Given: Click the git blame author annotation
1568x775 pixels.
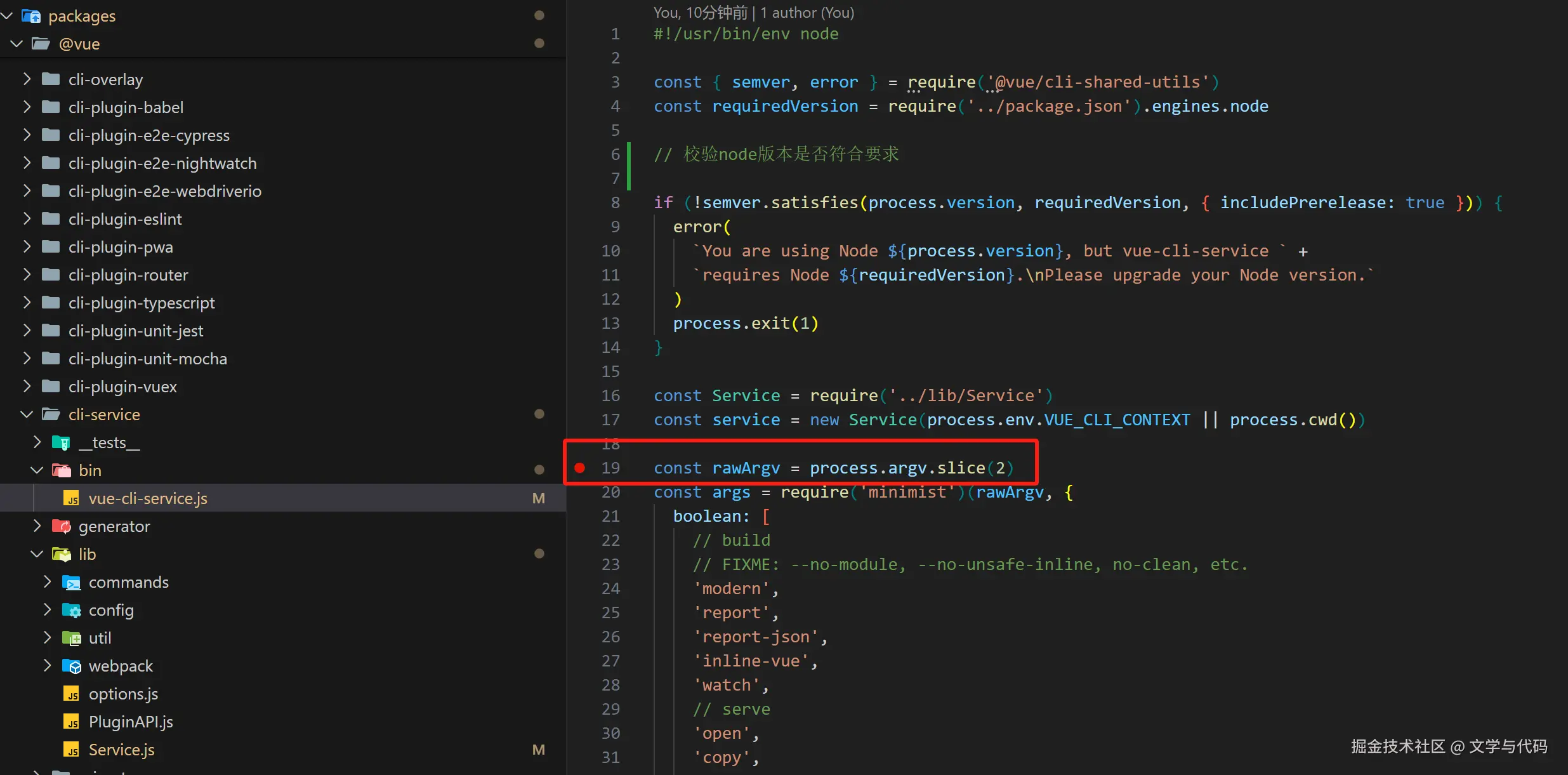Looking at the screenshot, I should tap(753, 13).
